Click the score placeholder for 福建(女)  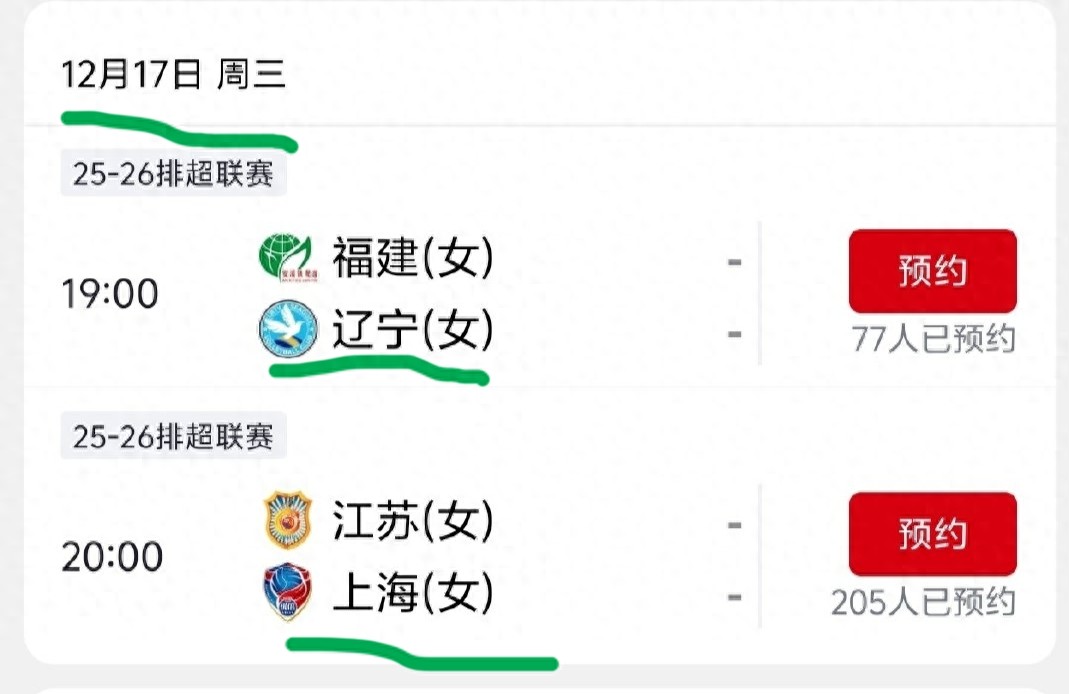coord(735,262)
